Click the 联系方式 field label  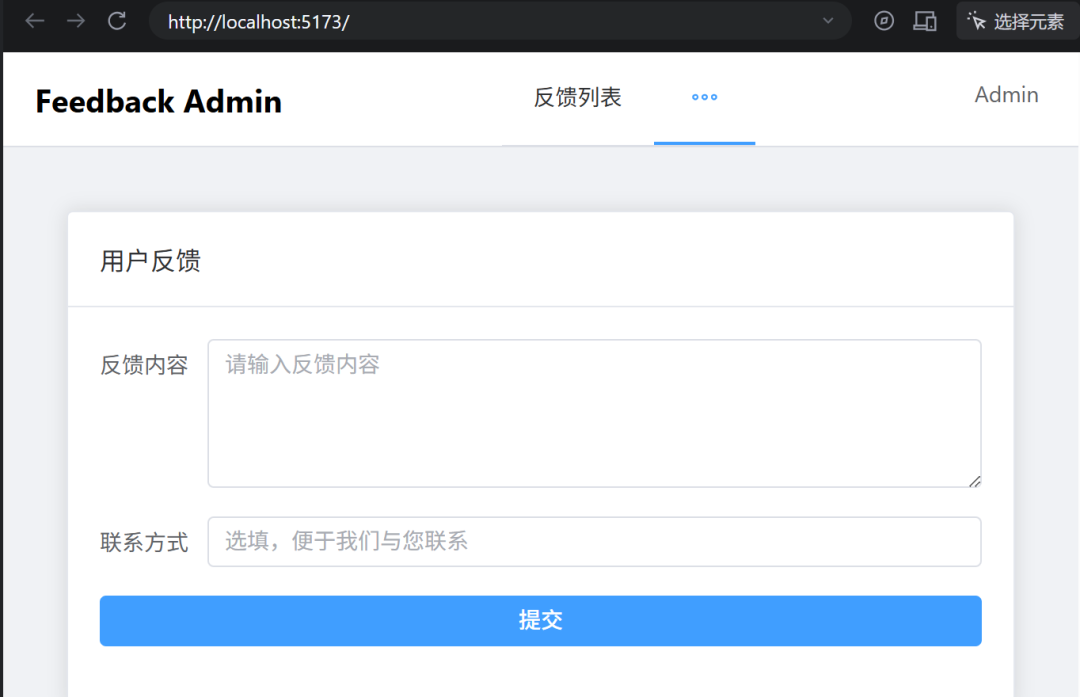[x=144, y=543]
